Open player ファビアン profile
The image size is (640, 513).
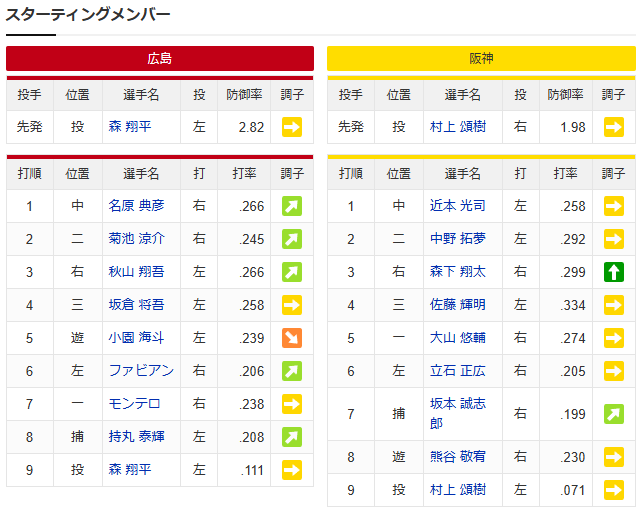[141, 371]
